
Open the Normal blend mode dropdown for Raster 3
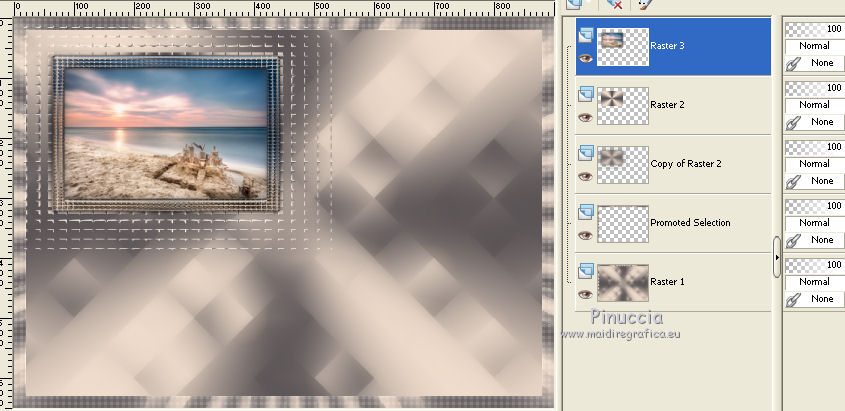(x=815, y=46)
